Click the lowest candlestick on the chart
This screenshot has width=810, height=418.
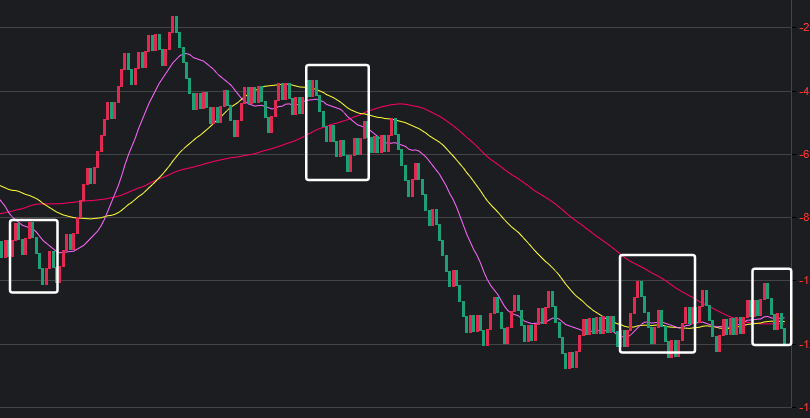568,360
